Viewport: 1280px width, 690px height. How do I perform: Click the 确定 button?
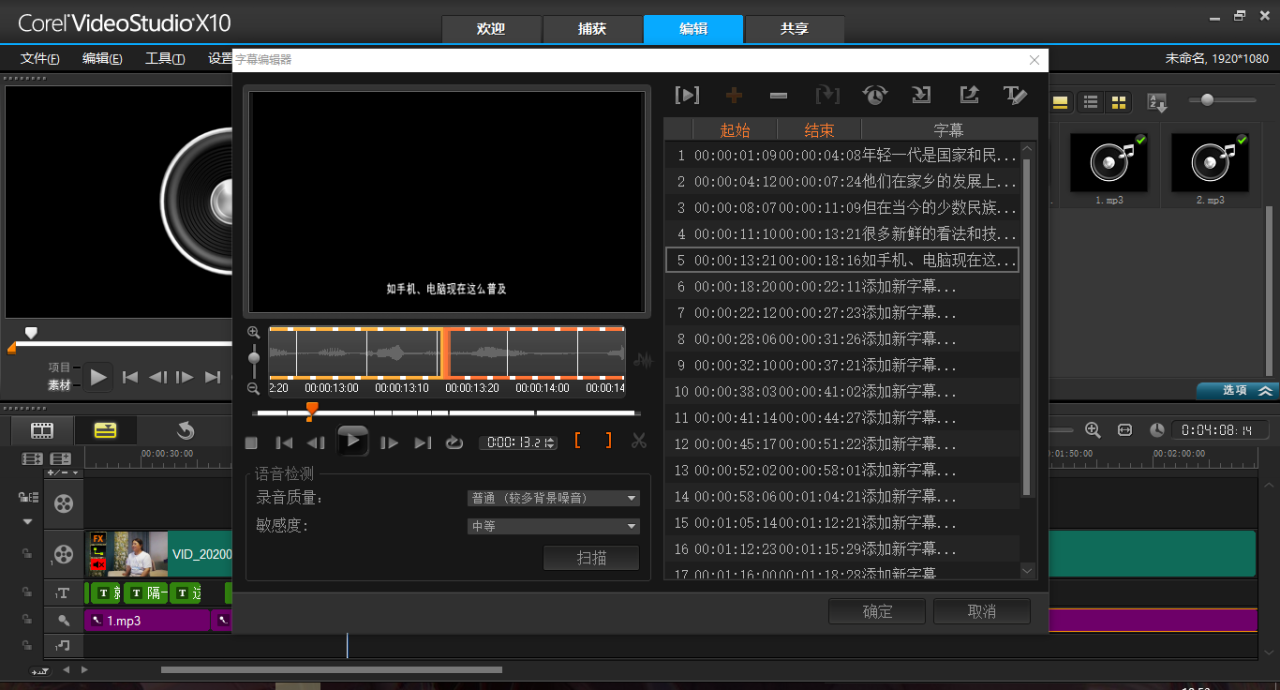(x=877, y=611)
